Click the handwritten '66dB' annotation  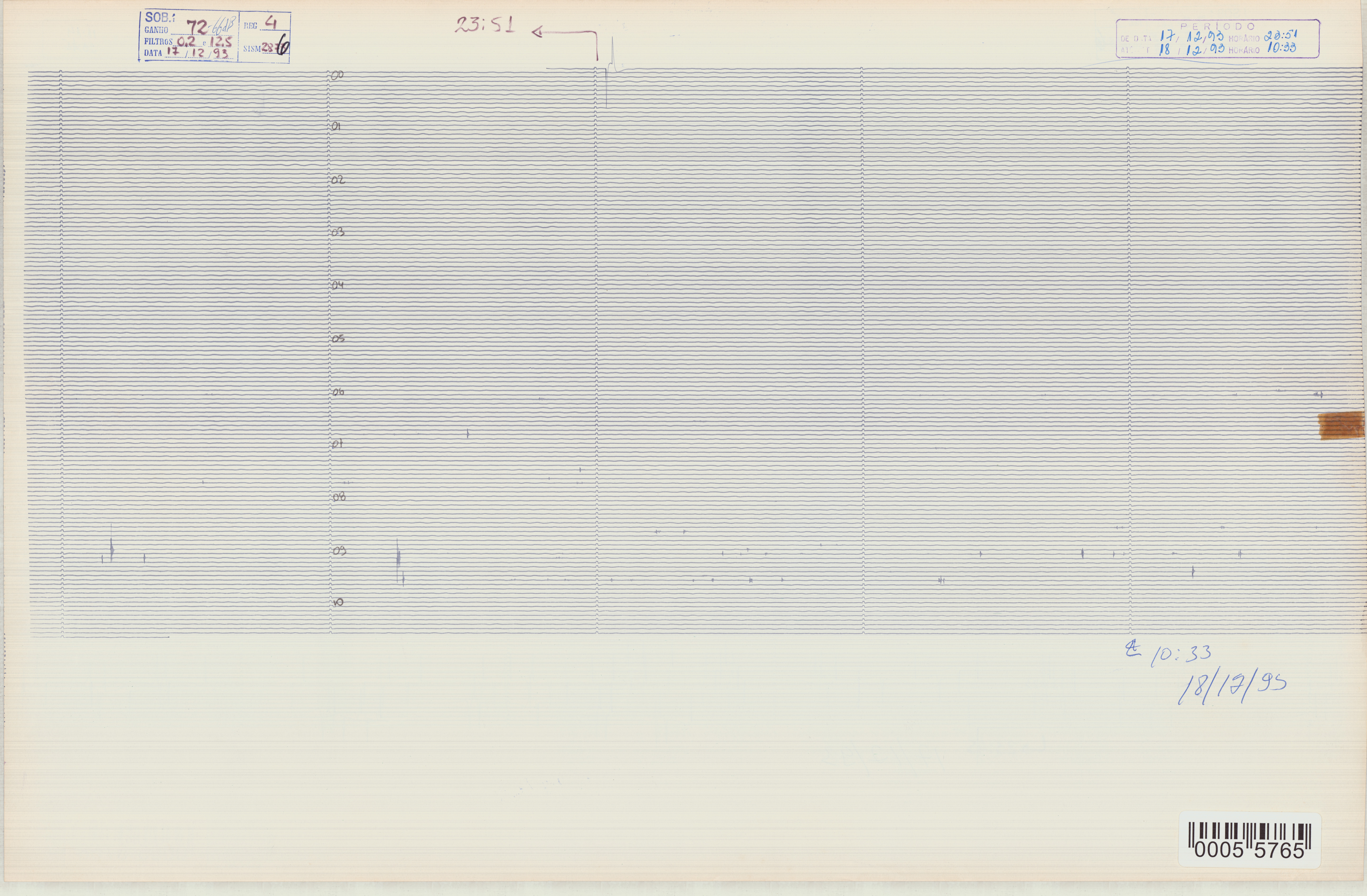click(x=225, y=25)
